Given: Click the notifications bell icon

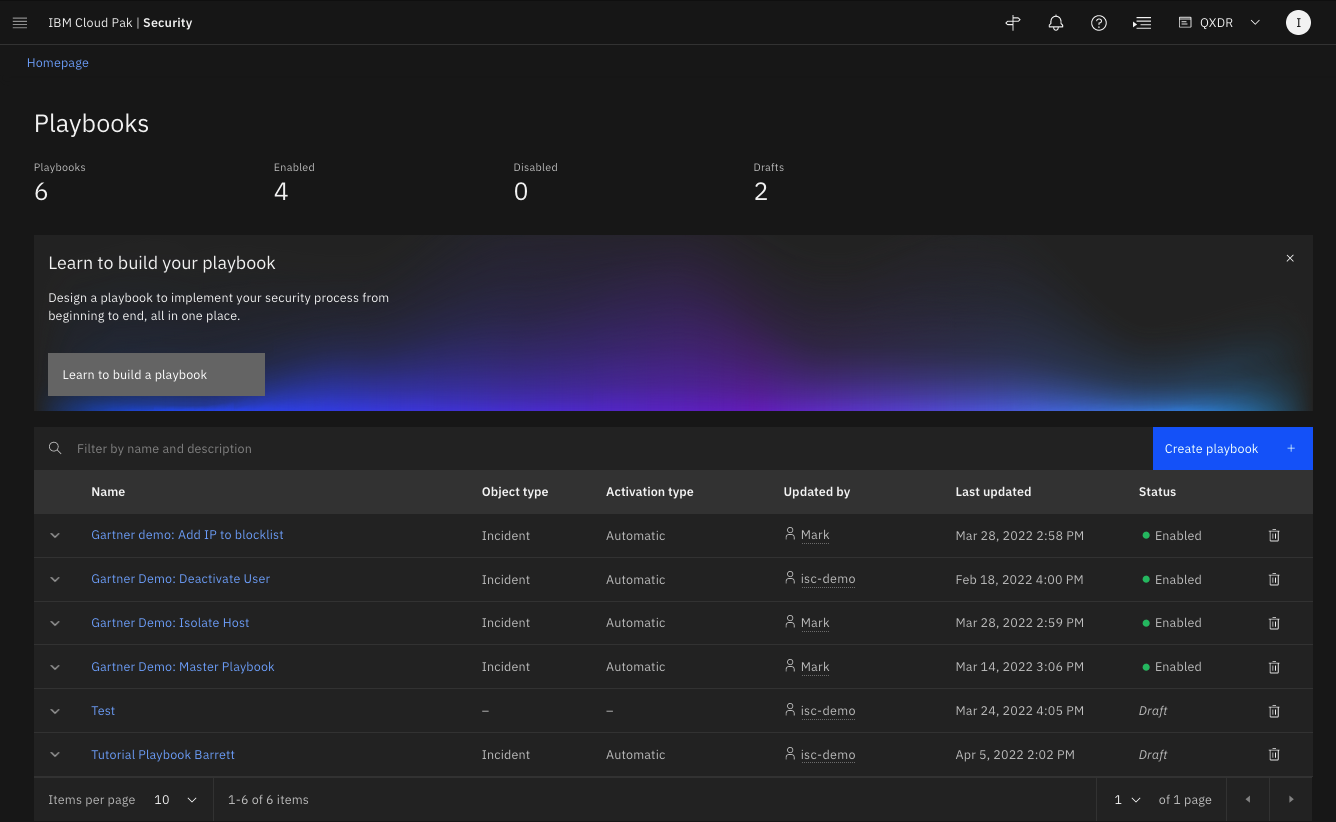Looking at the screenshot, I should coord(1055,23).
